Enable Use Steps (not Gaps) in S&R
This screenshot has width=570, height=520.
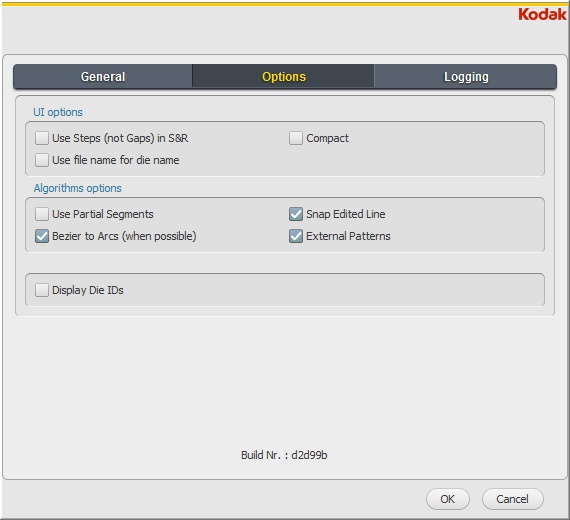(42, 138)
